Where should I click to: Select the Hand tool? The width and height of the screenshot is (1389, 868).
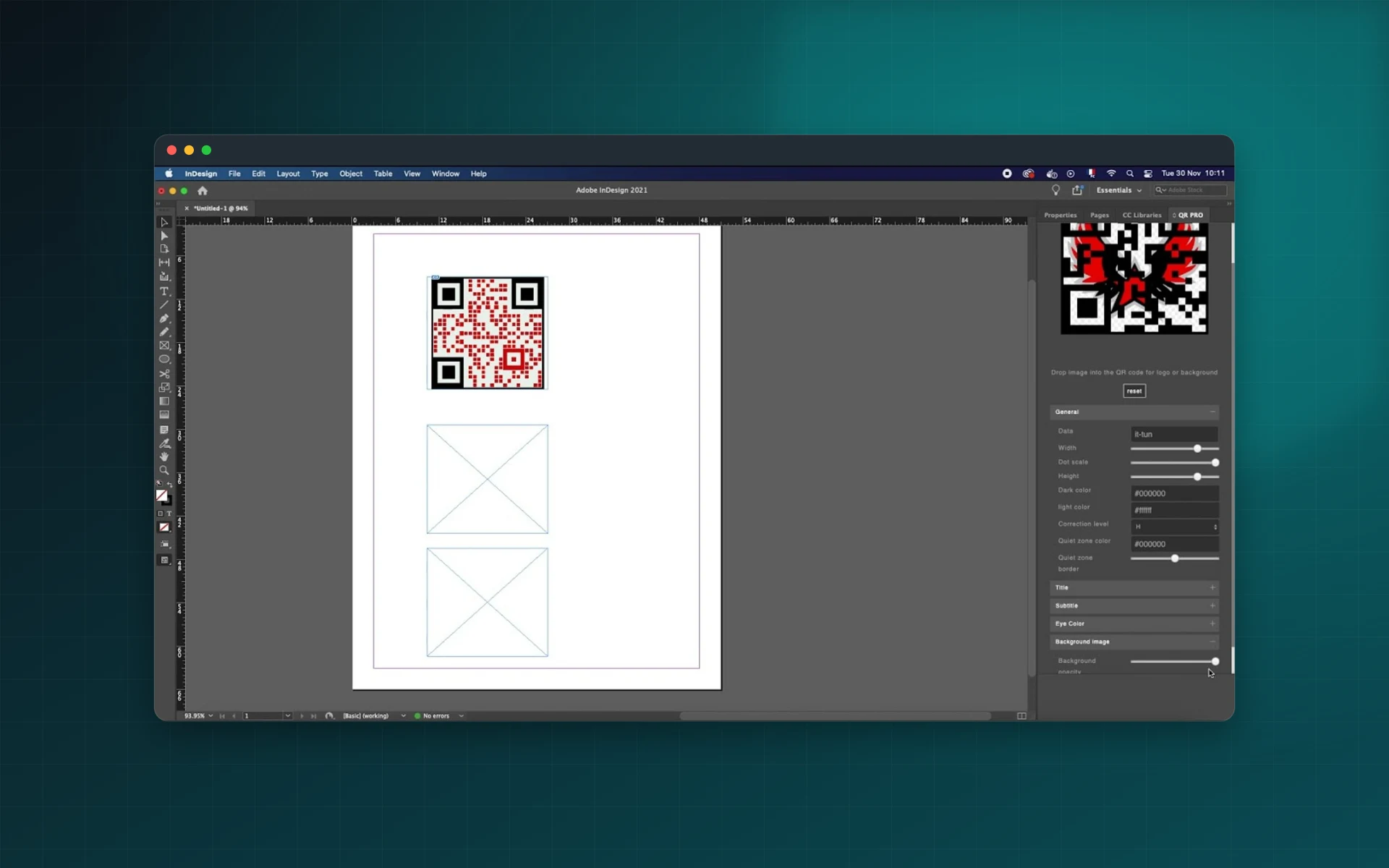tap(164, 457)
